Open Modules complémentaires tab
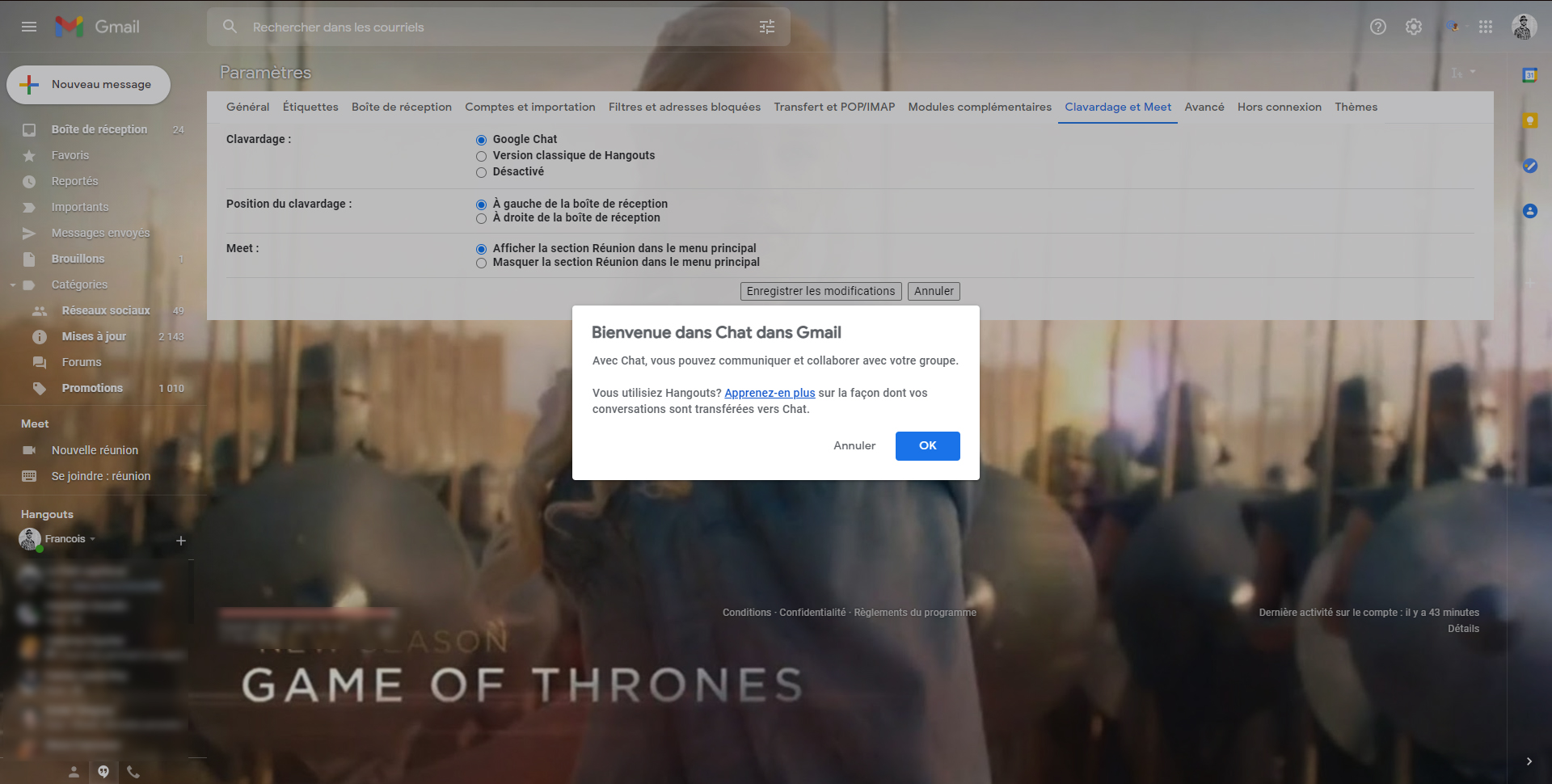 point(980,107)
